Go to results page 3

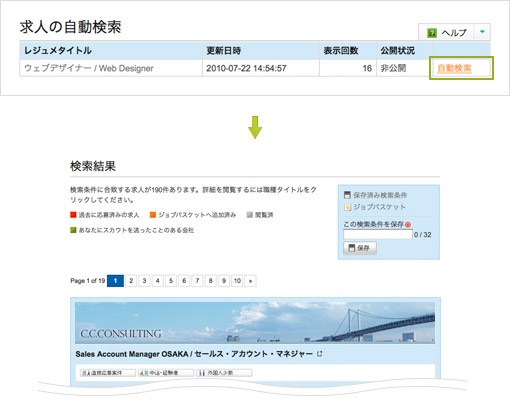(144, 281)
